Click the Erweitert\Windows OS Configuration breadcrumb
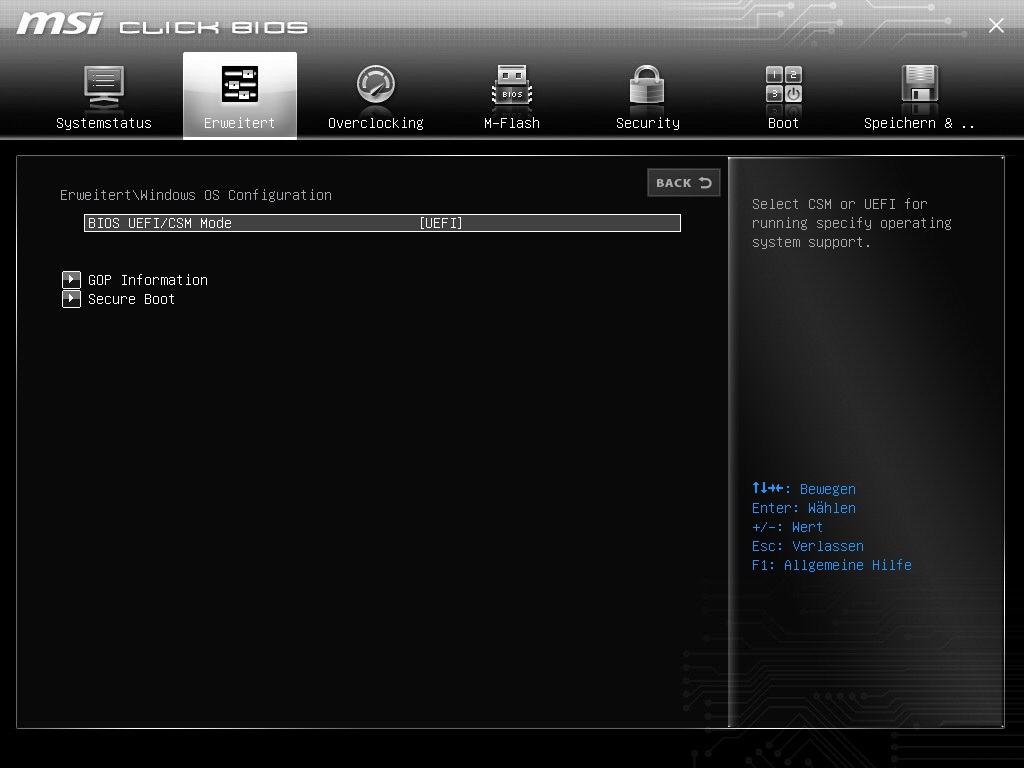 [196, 195]
